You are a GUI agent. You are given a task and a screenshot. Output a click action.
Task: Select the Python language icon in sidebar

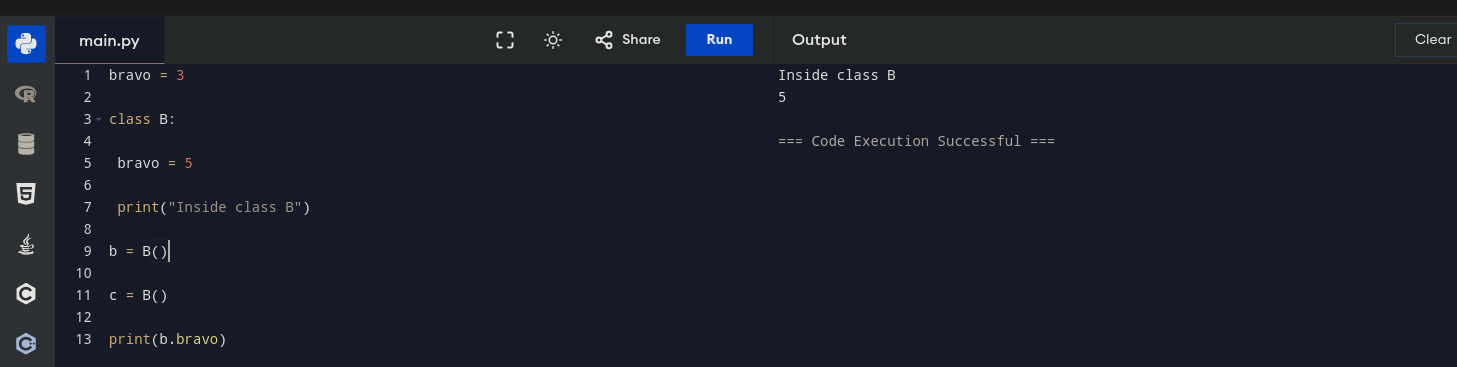(x=27, y=43)
